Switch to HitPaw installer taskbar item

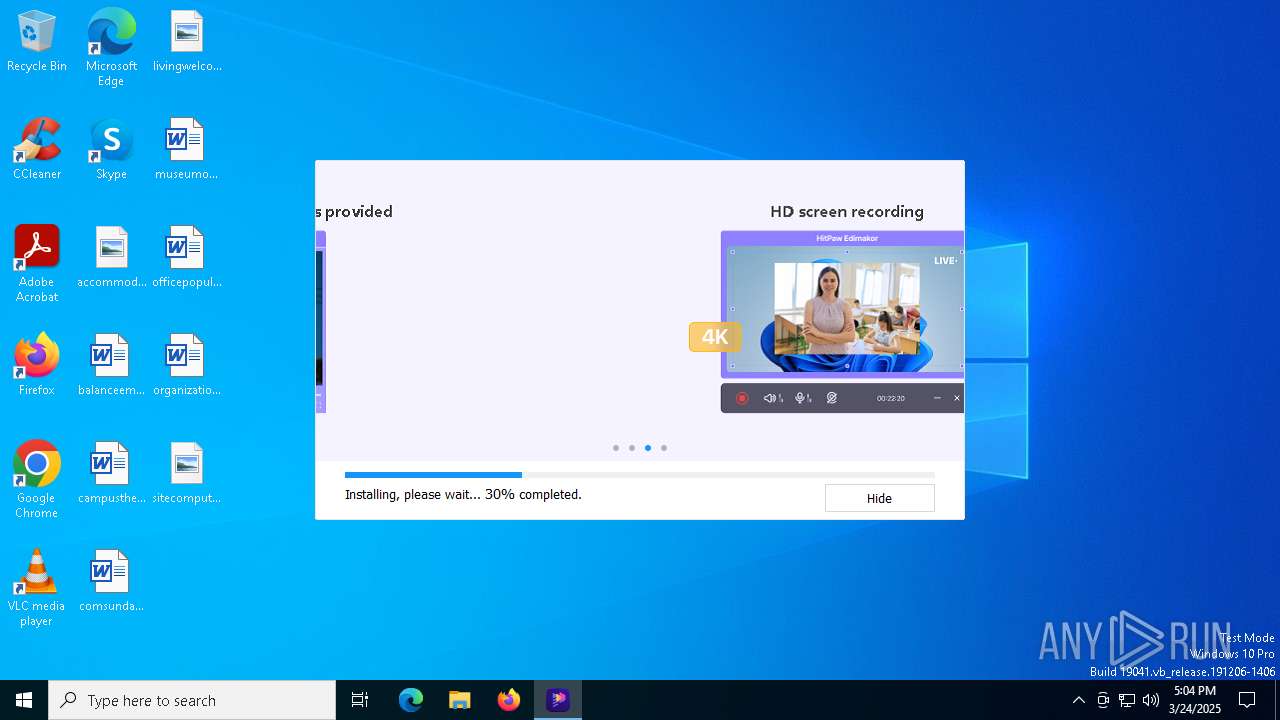[558, 700]
